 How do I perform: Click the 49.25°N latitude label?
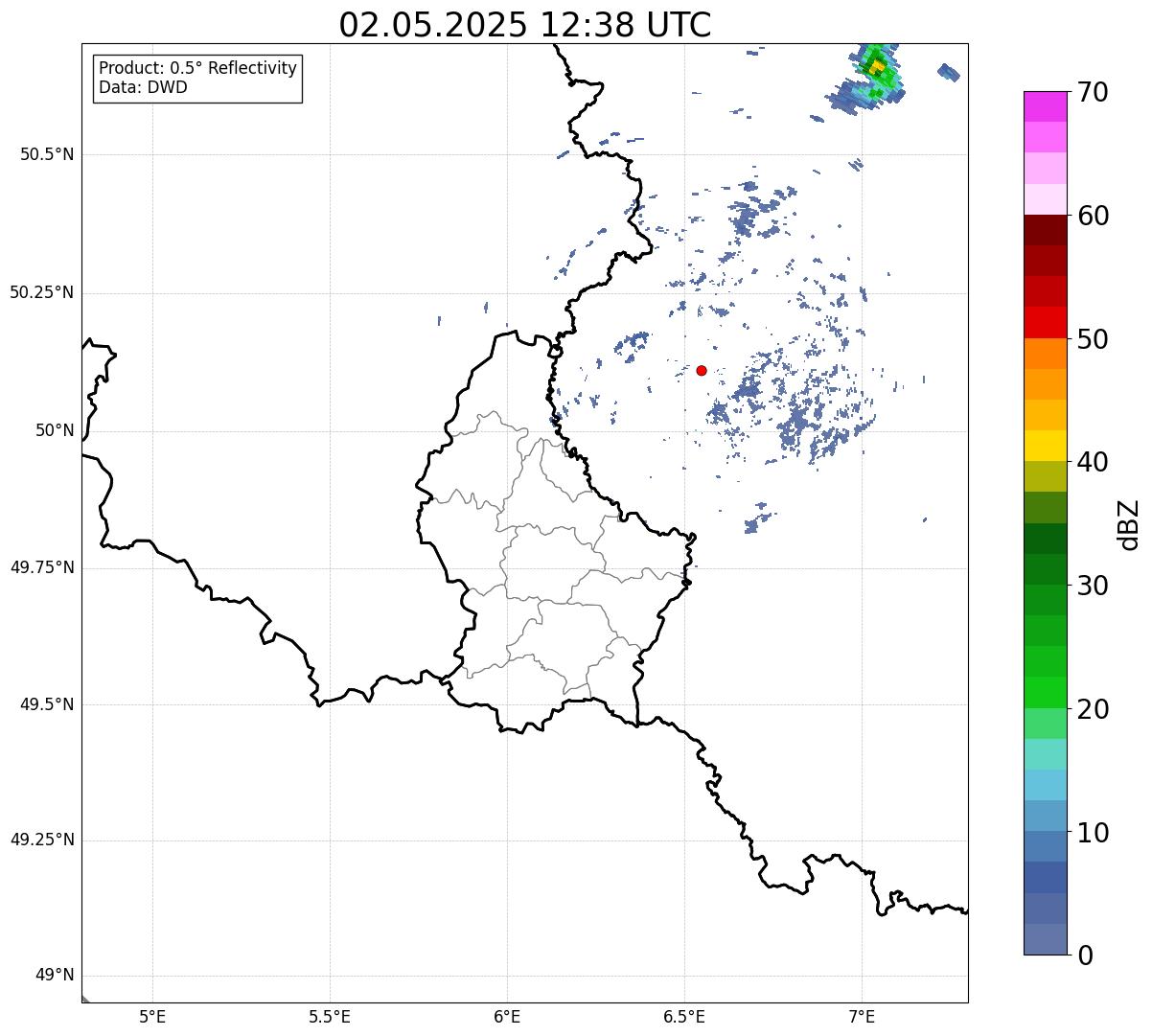(x=41, y=840)
